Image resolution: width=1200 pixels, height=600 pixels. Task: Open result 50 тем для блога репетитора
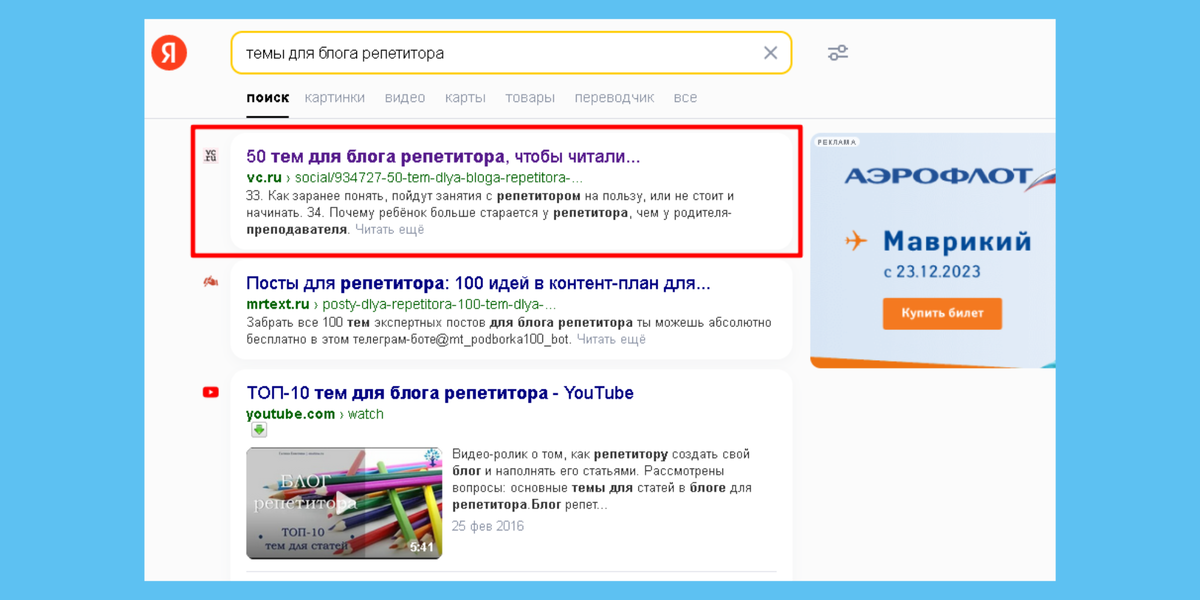(x=443, y=157)
